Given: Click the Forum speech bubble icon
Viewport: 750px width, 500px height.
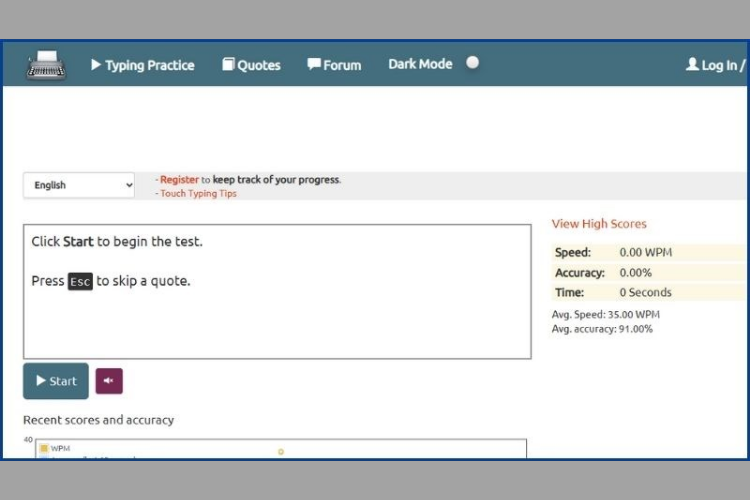Looking at the screenshot, I should [314, 64].
